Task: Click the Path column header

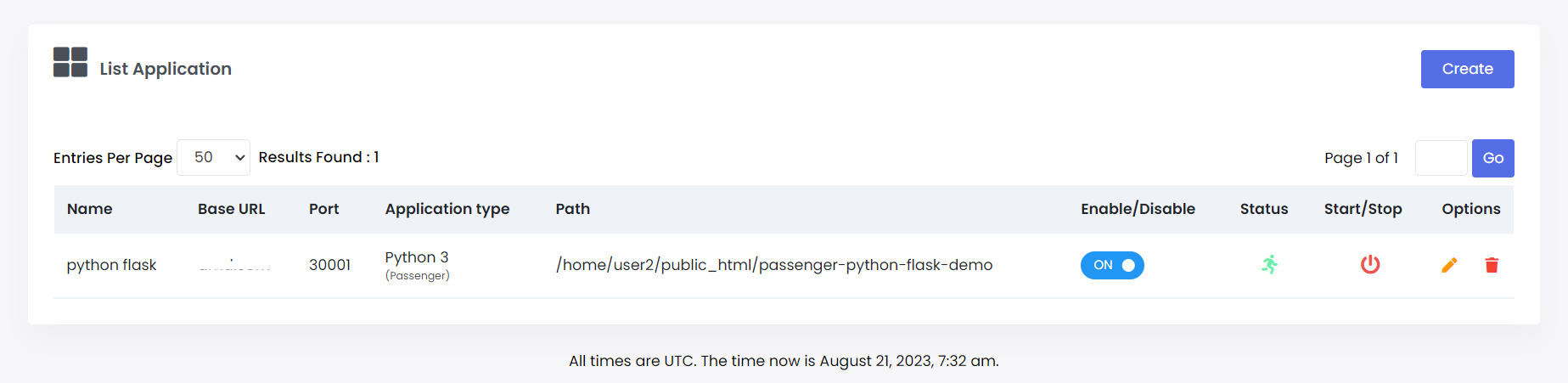Action: tap(573, 209)
